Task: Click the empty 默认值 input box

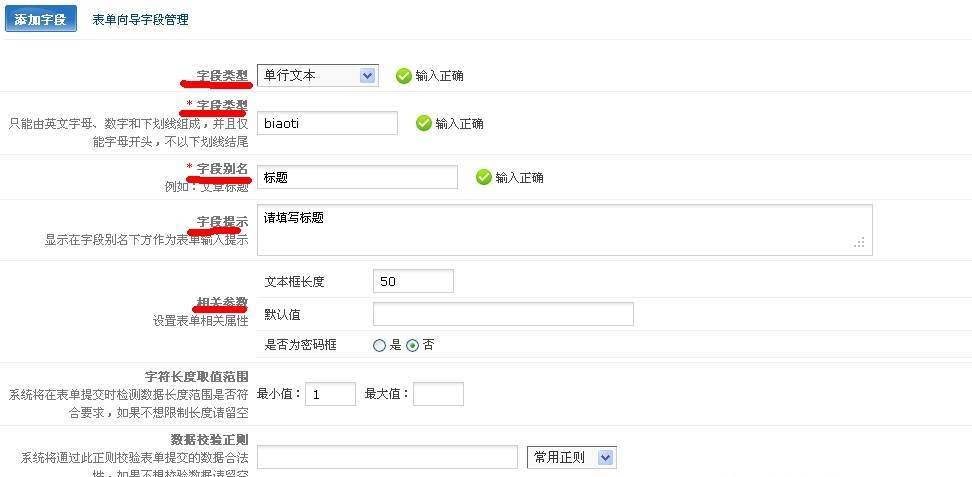Action: [x=503, y=314]
